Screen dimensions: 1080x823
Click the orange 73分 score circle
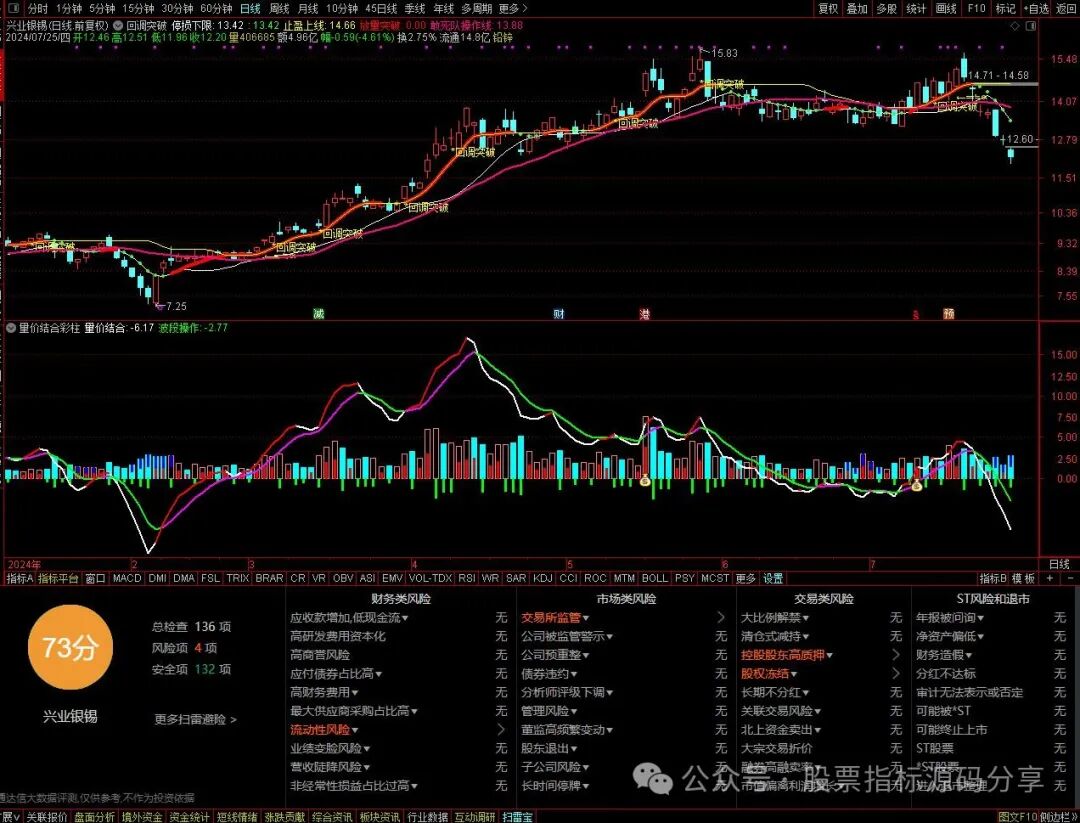pos(70,647)
